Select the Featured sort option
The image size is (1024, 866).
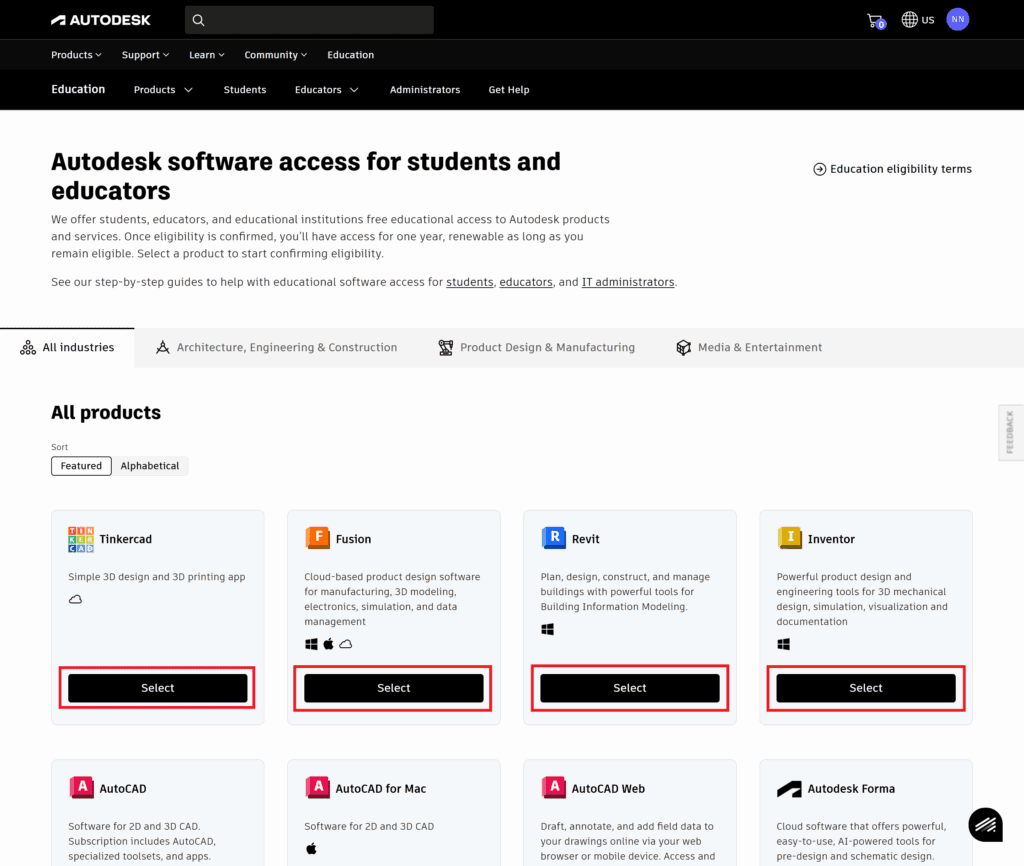click(x=81, y=466)
